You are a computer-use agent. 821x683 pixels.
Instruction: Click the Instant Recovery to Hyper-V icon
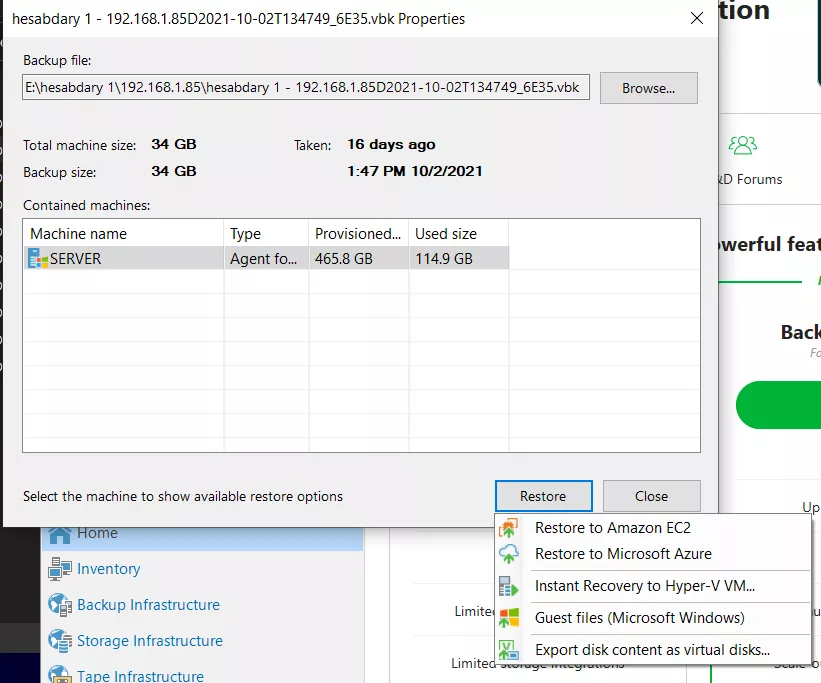[x=508, y=586]
